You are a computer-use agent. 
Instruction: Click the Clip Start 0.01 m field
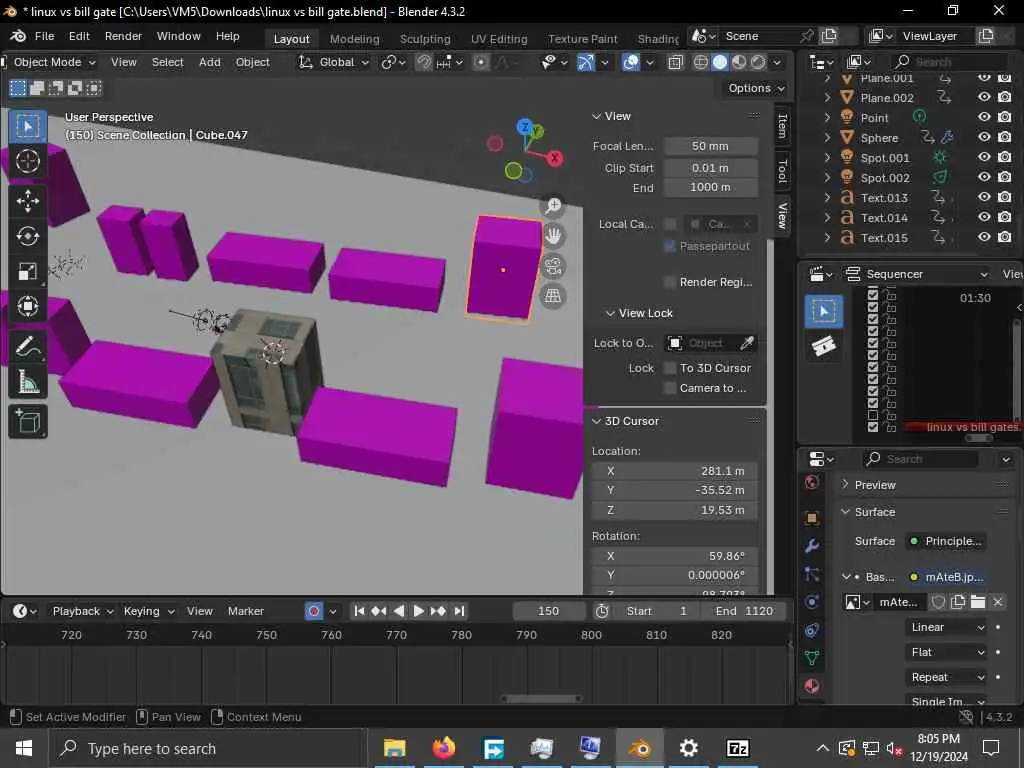(711, 168)
